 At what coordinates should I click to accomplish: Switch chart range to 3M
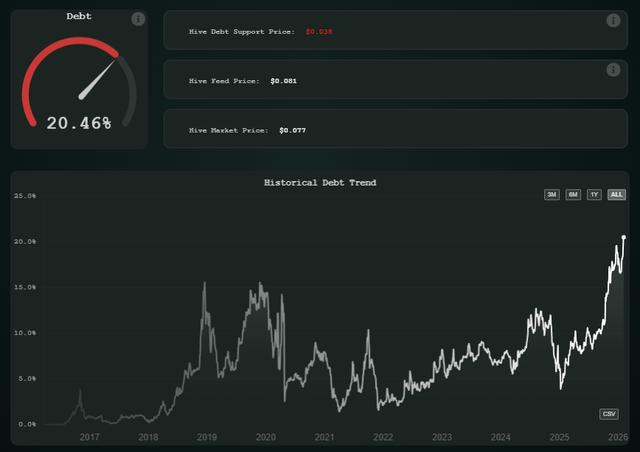(552, 194)
